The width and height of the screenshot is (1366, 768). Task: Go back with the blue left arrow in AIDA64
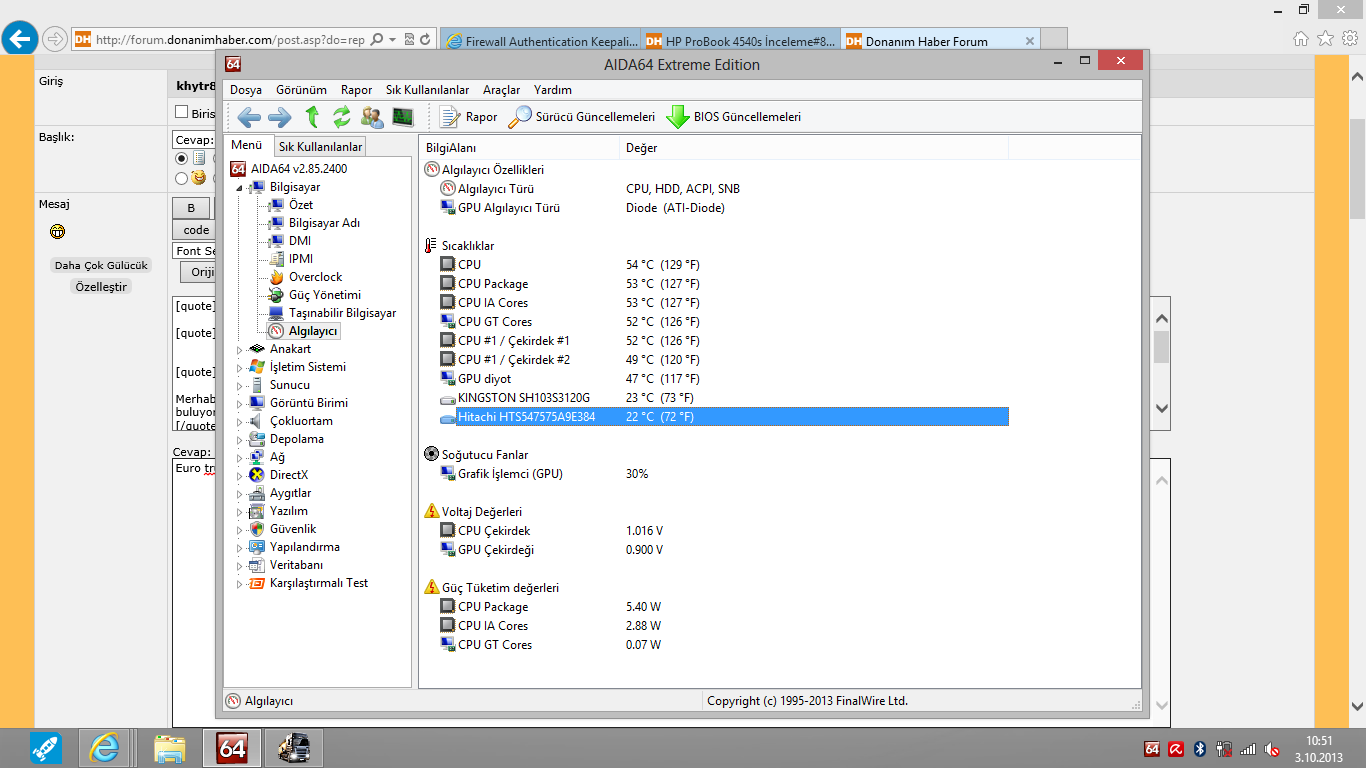[x=249, y=117]
